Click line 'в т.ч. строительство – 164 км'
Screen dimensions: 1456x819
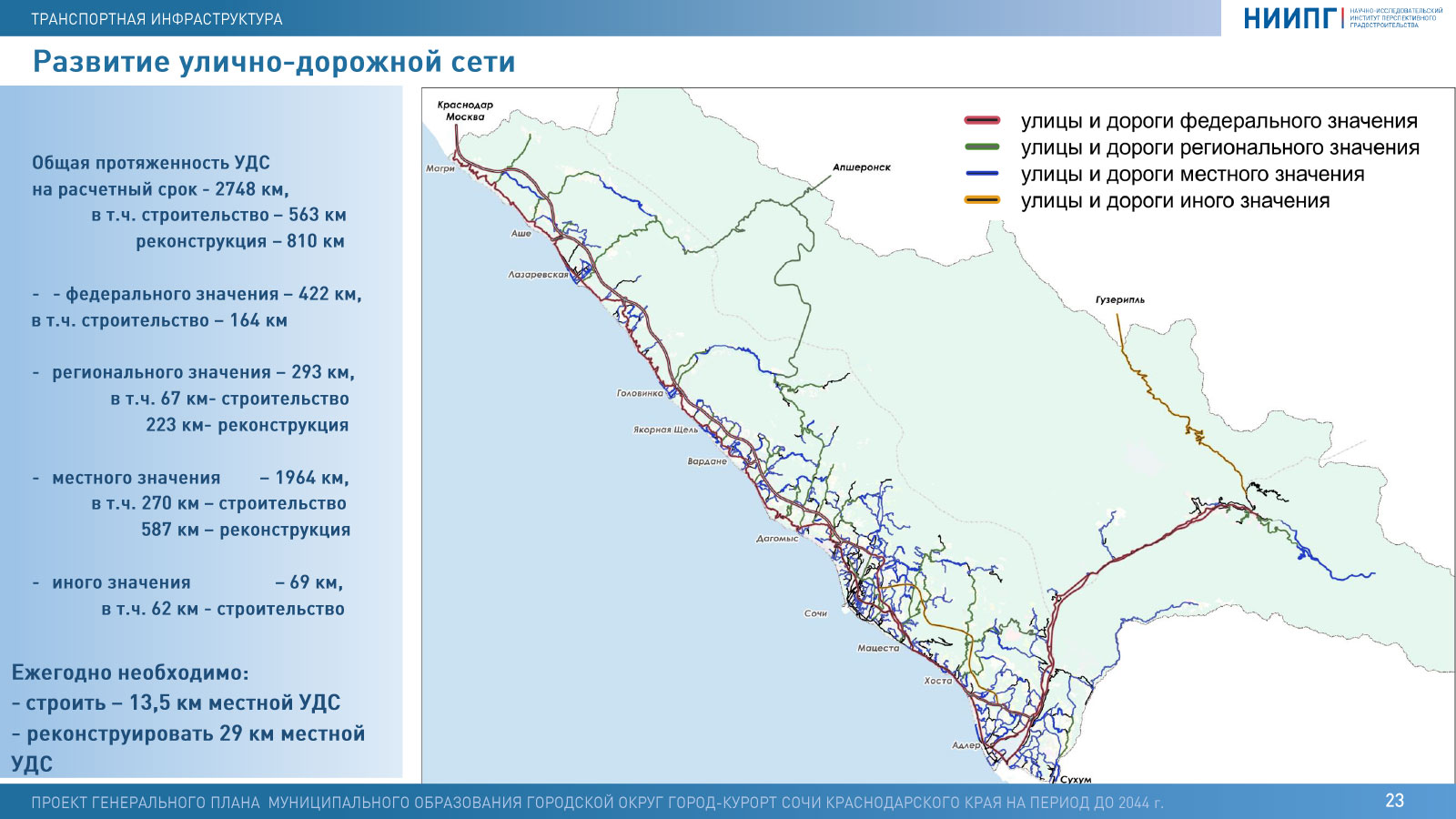click(x=159, y=320)
